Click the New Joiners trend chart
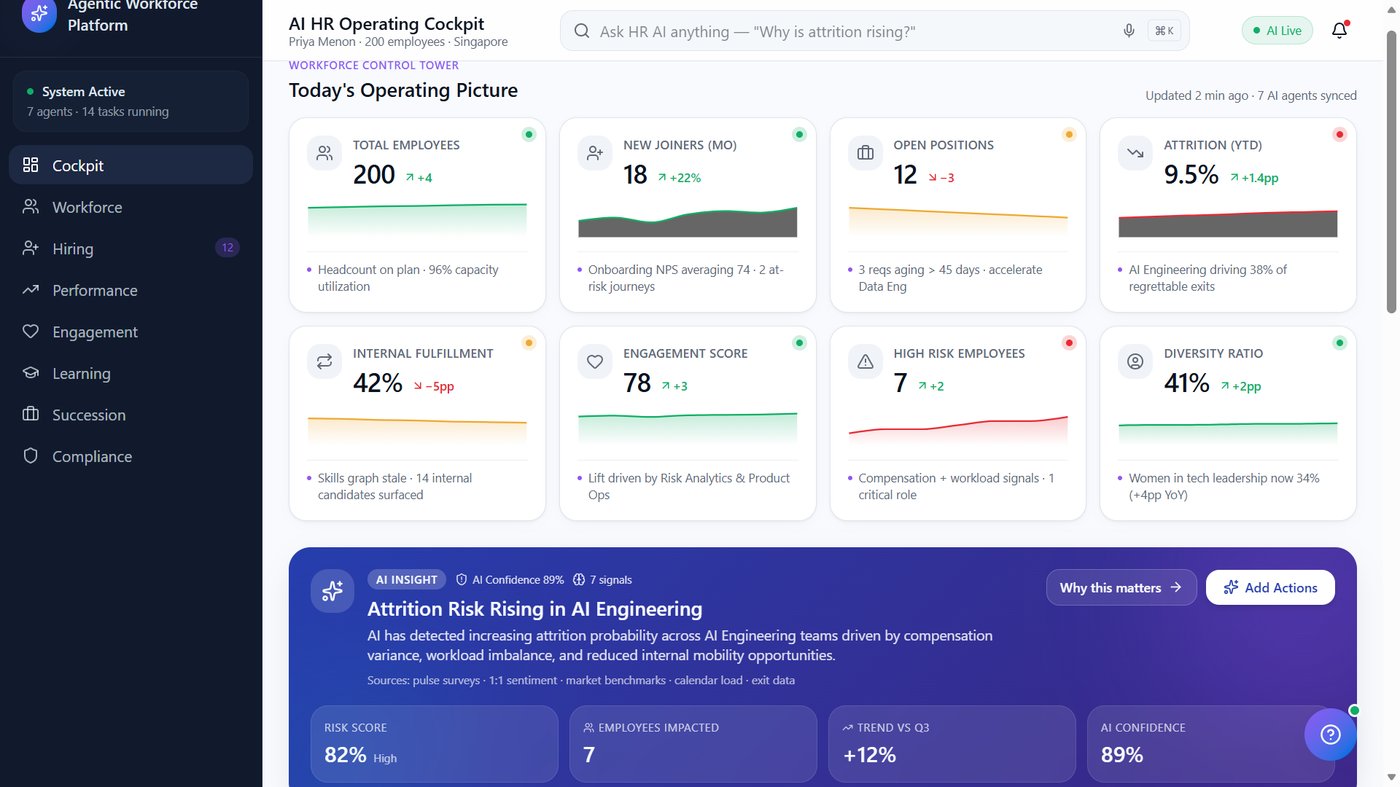Viewport: 1400px width, 787px height. point(688,221)
